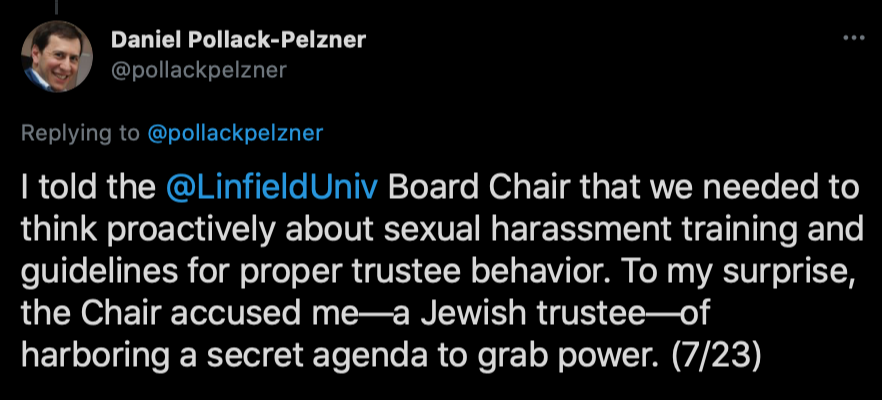Click Daniel Pollack-Pelzner's profile avatar
The image size is (882, 400).
click(x=57, y=56)
